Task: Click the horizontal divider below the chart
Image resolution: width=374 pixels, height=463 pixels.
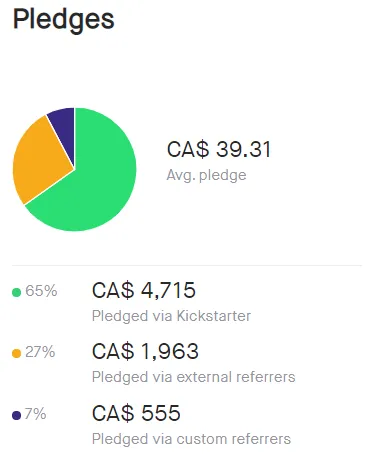Action: click(187, 266)
